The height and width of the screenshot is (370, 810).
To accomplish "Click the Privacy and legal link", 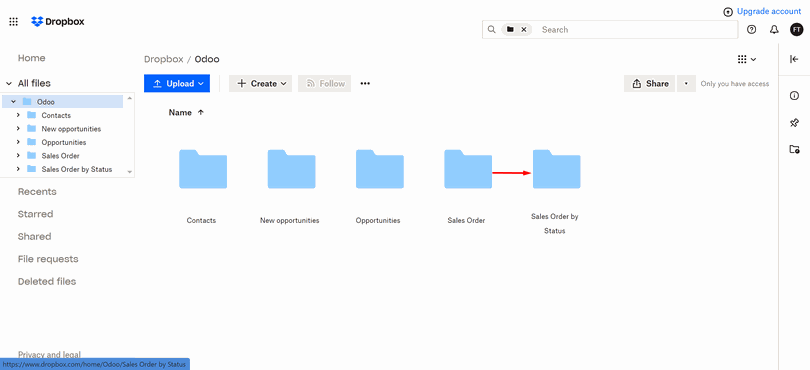I will click(x=49, y=354).
